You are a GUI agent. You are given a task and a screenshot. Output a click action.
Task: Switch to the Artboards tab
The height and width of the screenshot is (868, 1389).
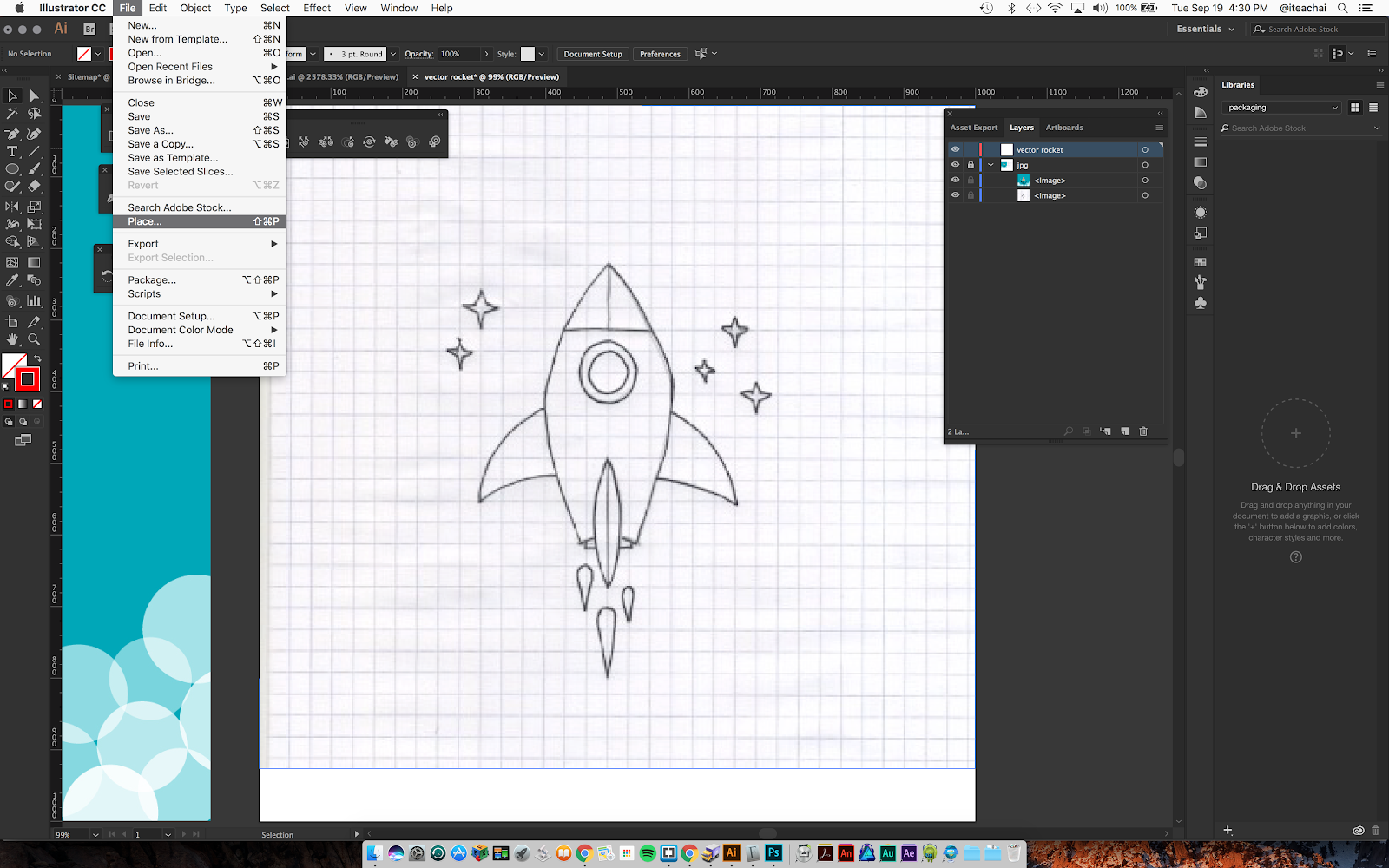(x=1064, y=128)
